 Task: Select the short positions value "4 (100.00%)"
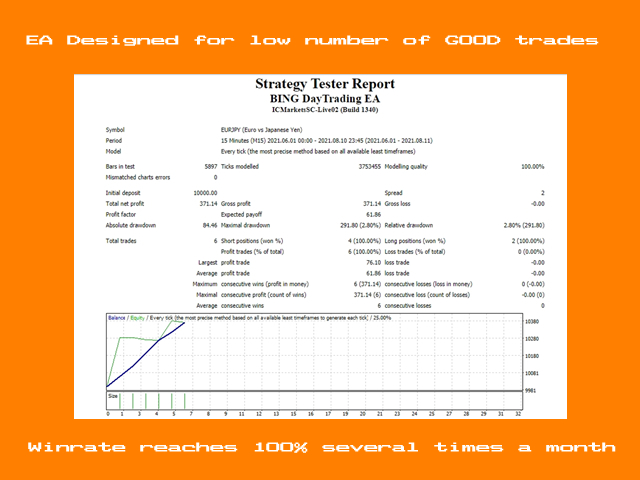(x=364, y=241)
